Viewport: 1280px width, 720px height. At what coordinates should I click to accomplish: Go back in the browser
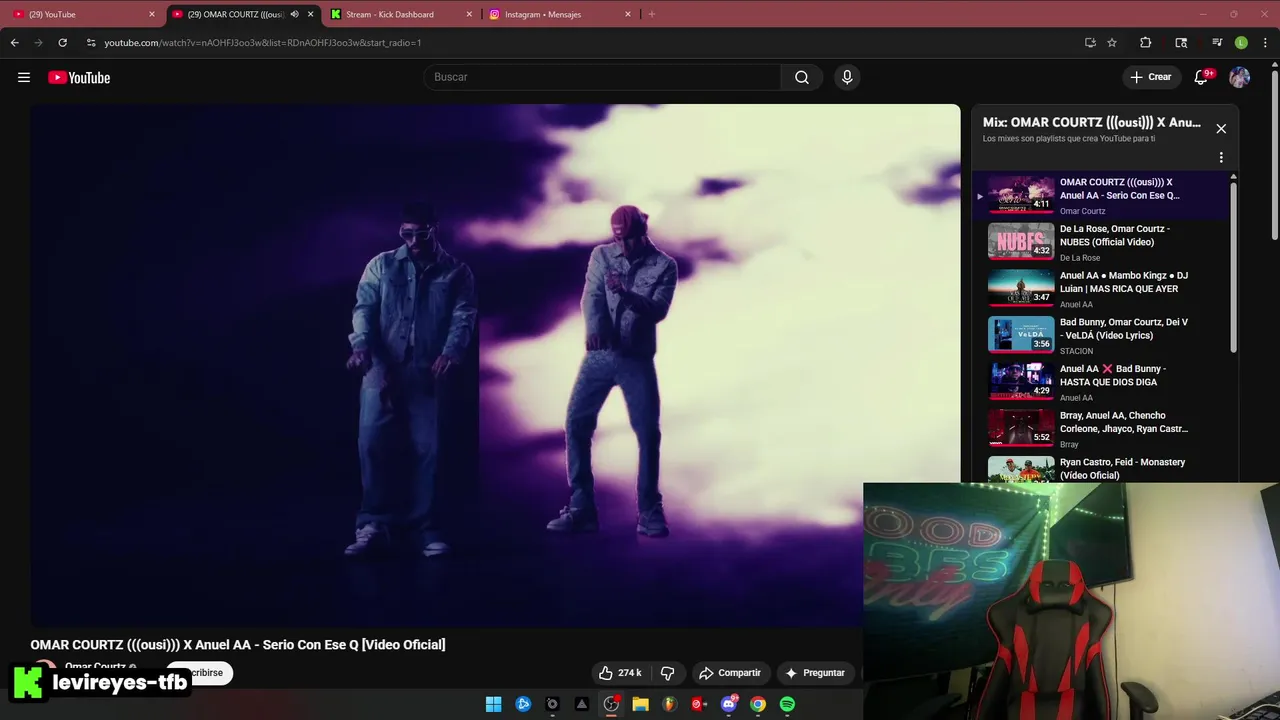click(15, 42)
